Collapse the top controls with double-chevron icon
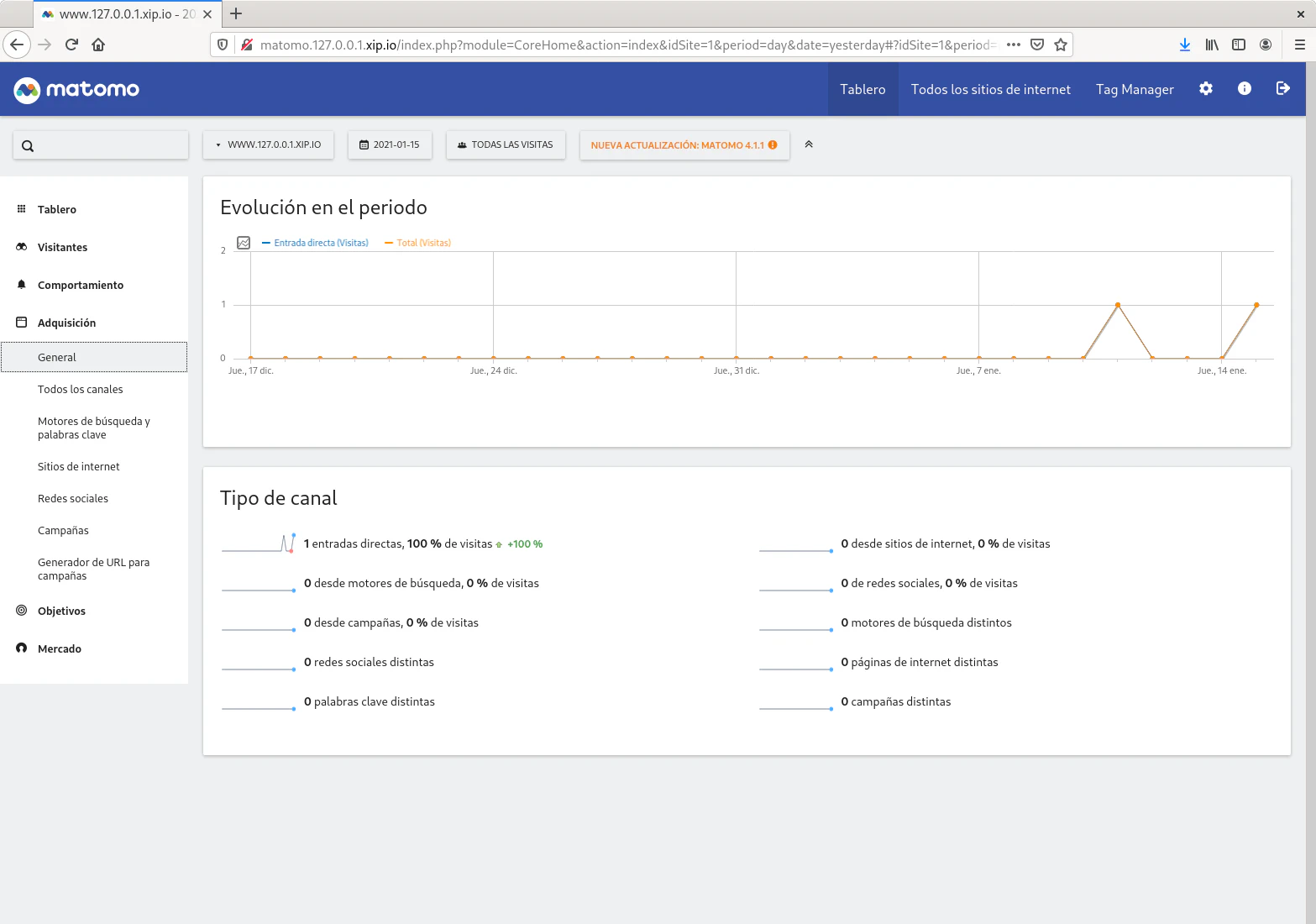The height and width of the screenshot is (924, 1316). tap(809, 144)
